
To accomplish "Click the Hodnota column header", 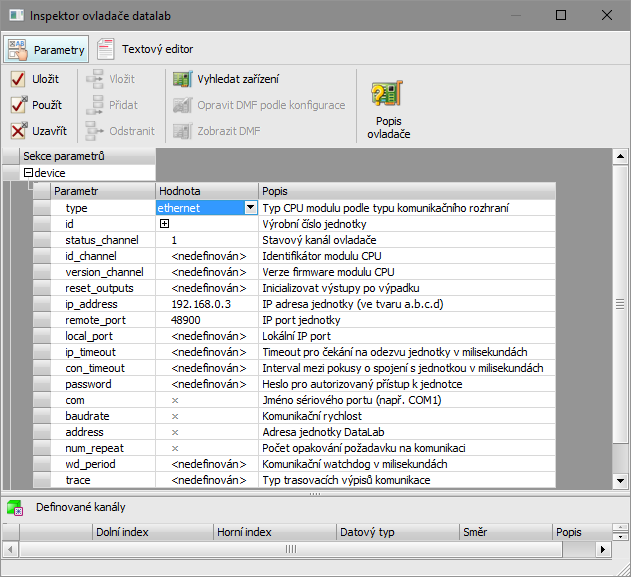I will click(x=207, y=191).
